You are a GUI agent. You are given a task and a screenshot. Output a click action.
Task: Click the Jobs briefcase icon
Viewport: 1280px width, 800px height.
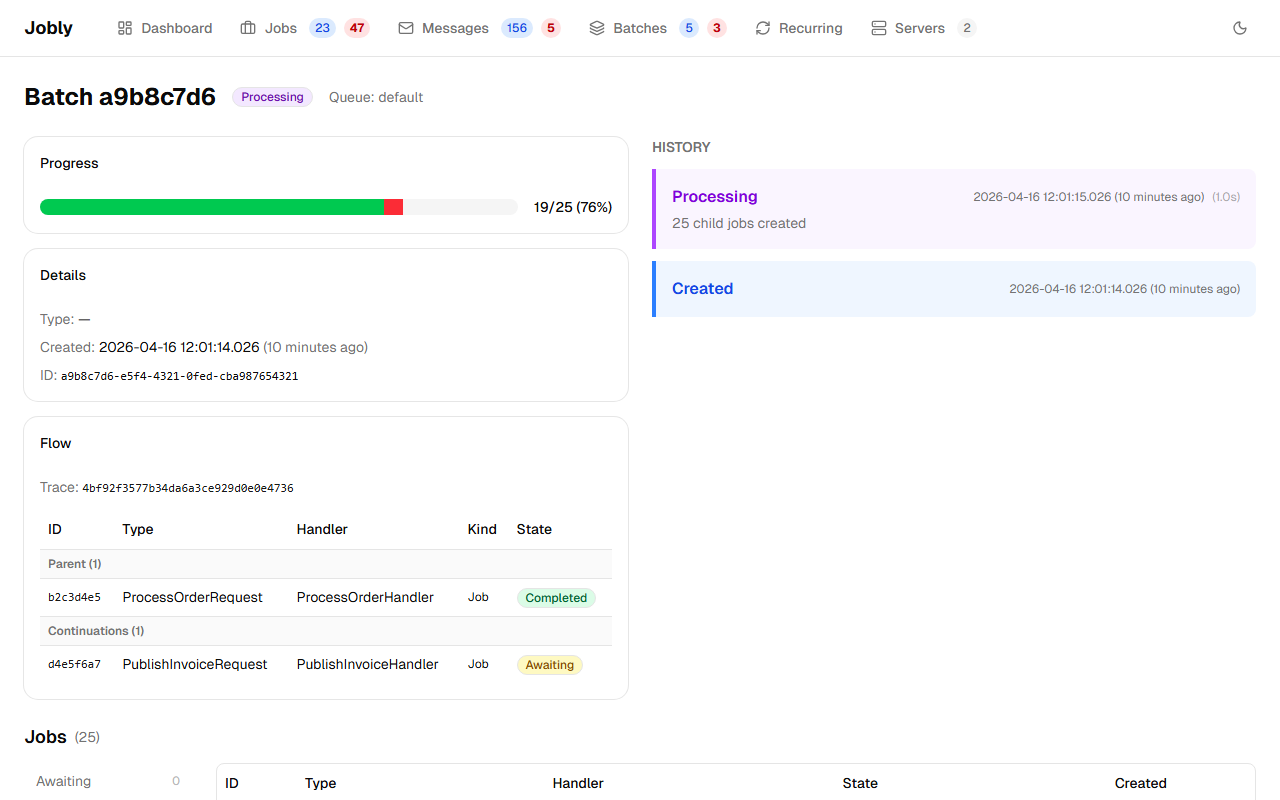[248, 28]
